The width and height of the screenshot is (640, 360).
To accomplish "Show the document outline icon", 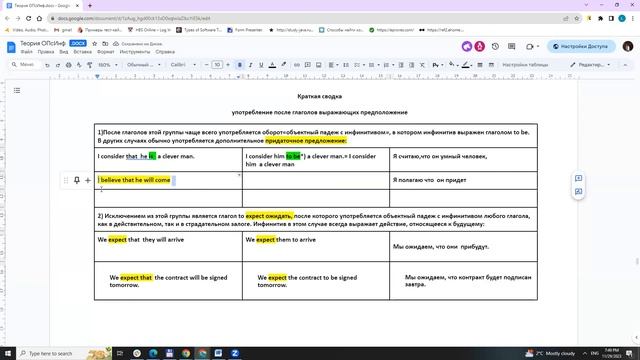I will coord(17,90).
